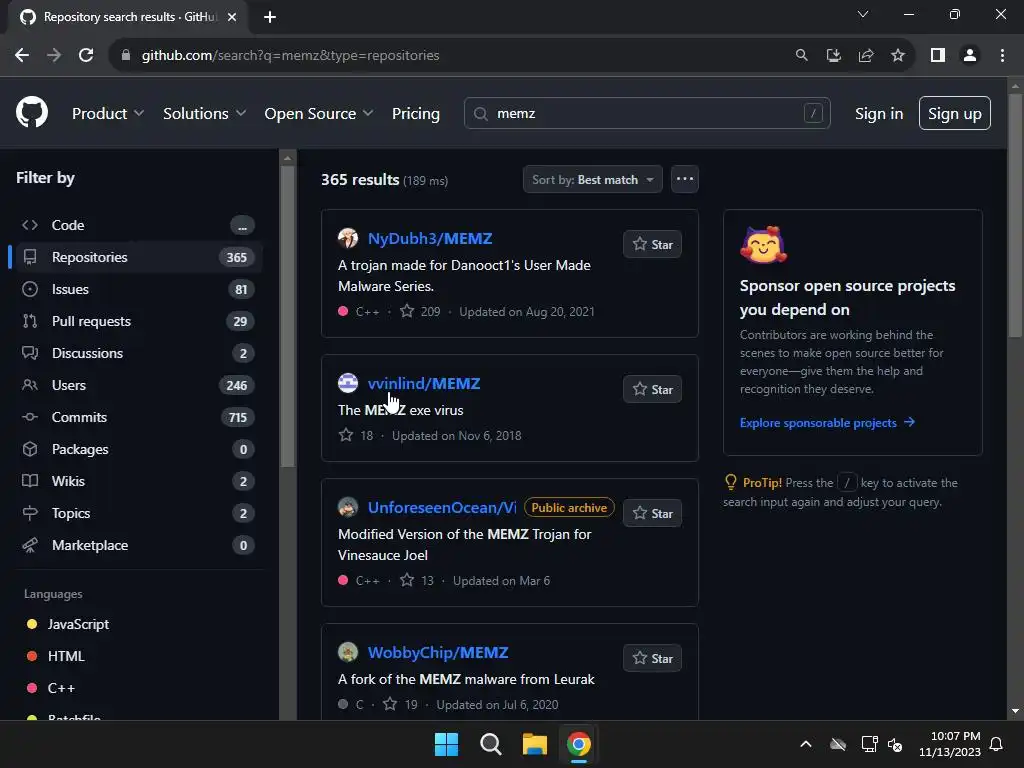Filter by Issues
The height and width of the screenshot is (768, 1024).
point(137,289)
